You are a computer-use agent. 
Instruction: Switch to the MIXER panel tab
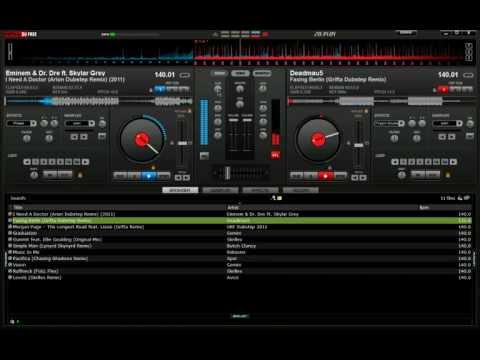219,73
